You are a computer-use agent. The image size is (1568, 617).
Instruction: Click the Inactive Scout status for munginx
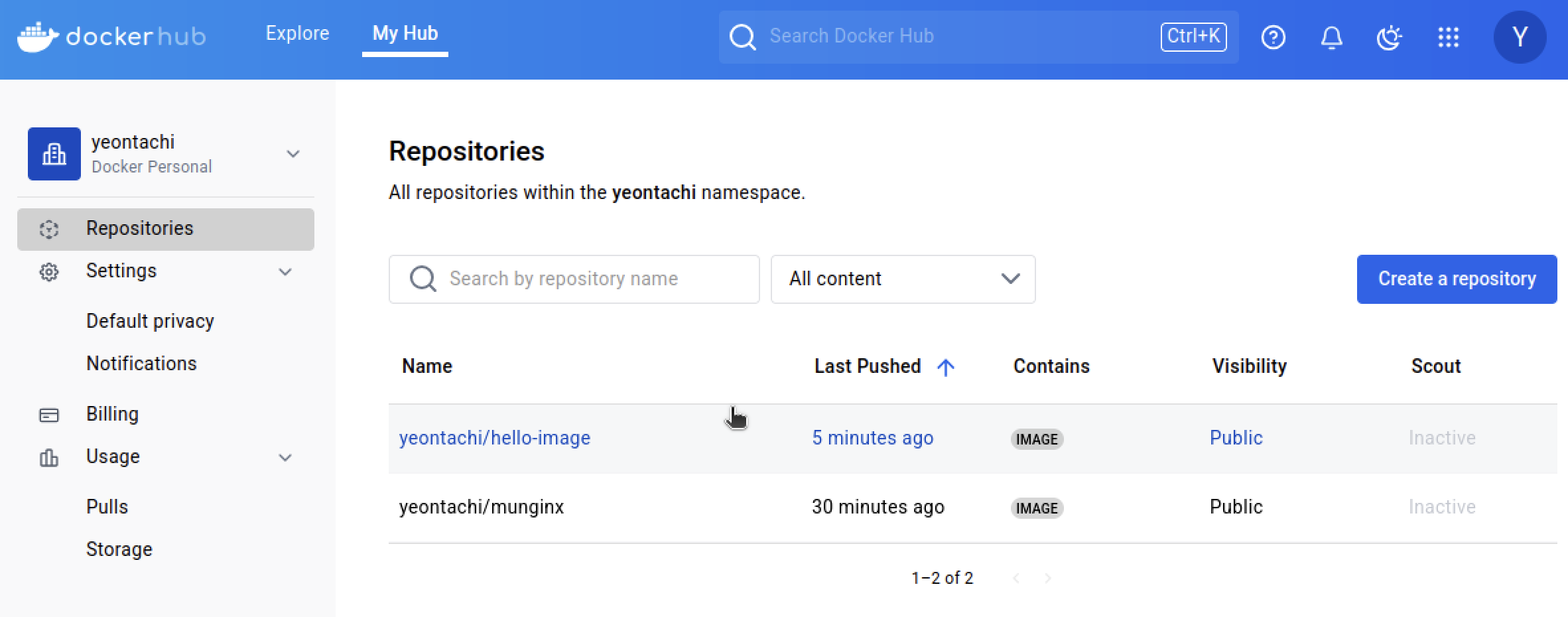tap(1442, 507)
